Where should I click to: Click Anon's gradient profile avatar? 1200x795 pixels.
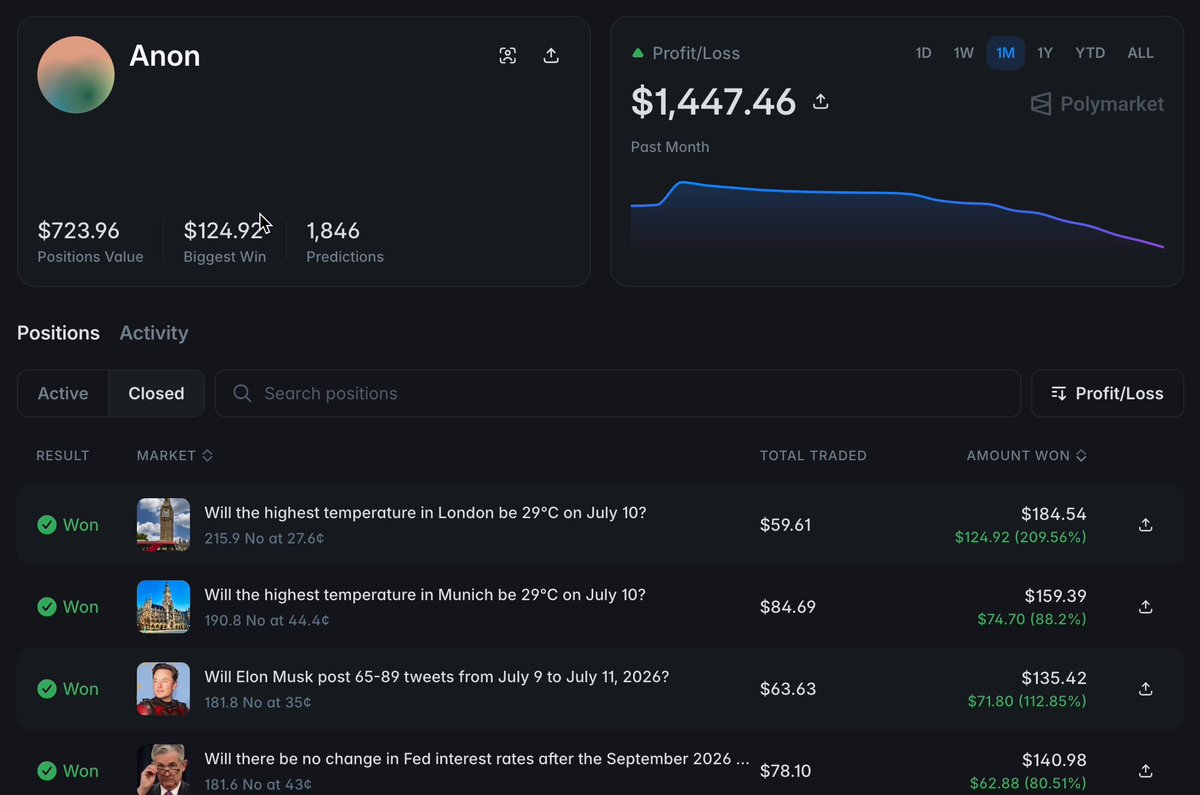[x=76, y=75]
